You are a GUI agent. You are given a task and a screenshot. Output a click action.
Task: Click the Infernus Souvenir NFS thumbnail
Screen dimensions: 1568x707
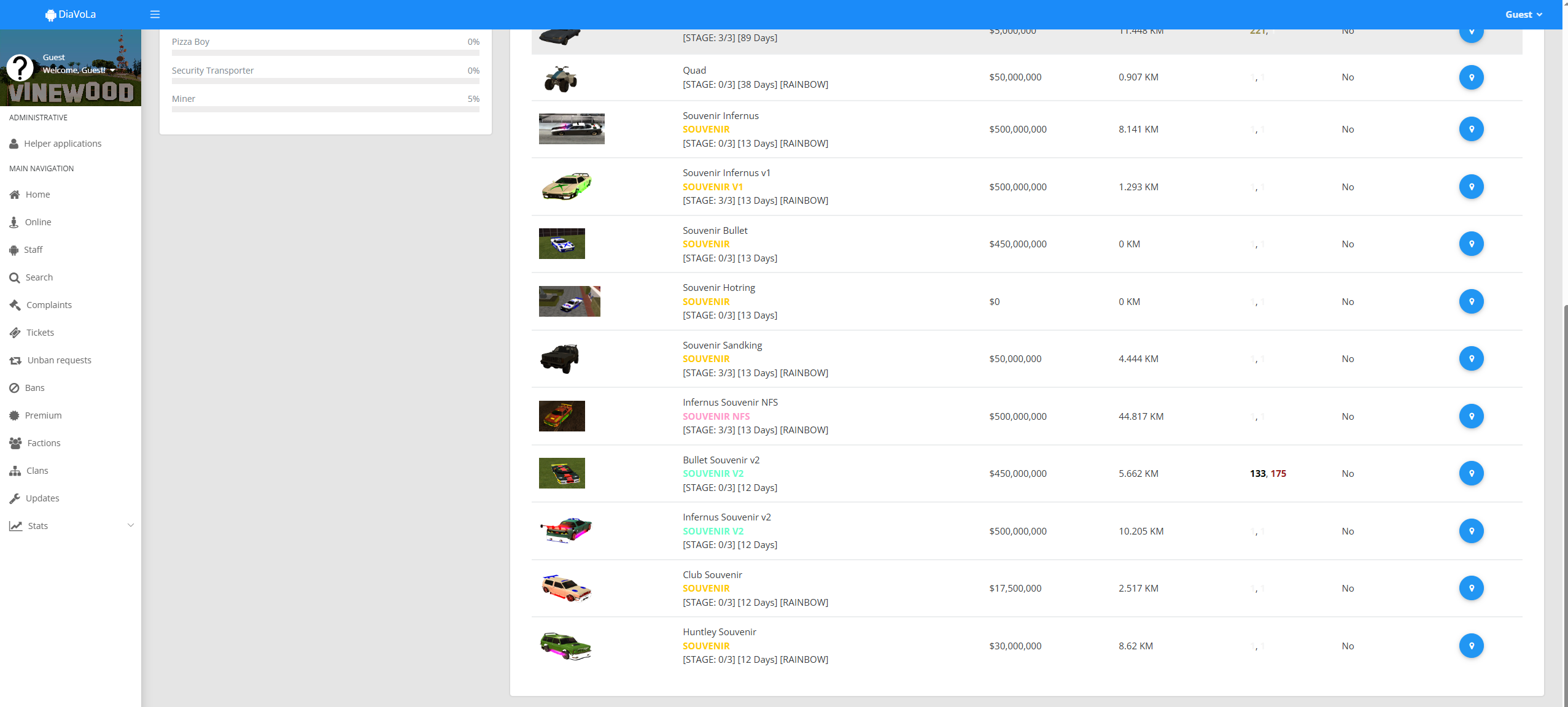coord(562,416)
